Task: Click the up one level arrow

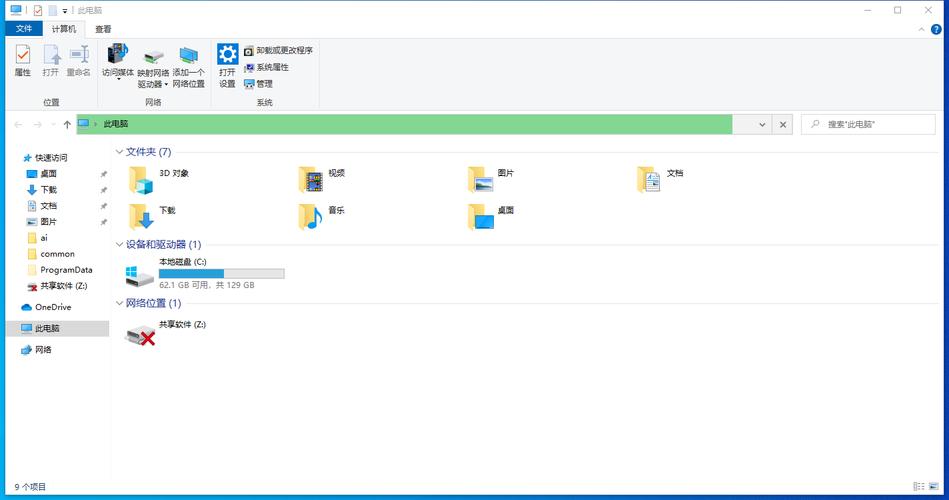Action: click(x=67, y=124)
